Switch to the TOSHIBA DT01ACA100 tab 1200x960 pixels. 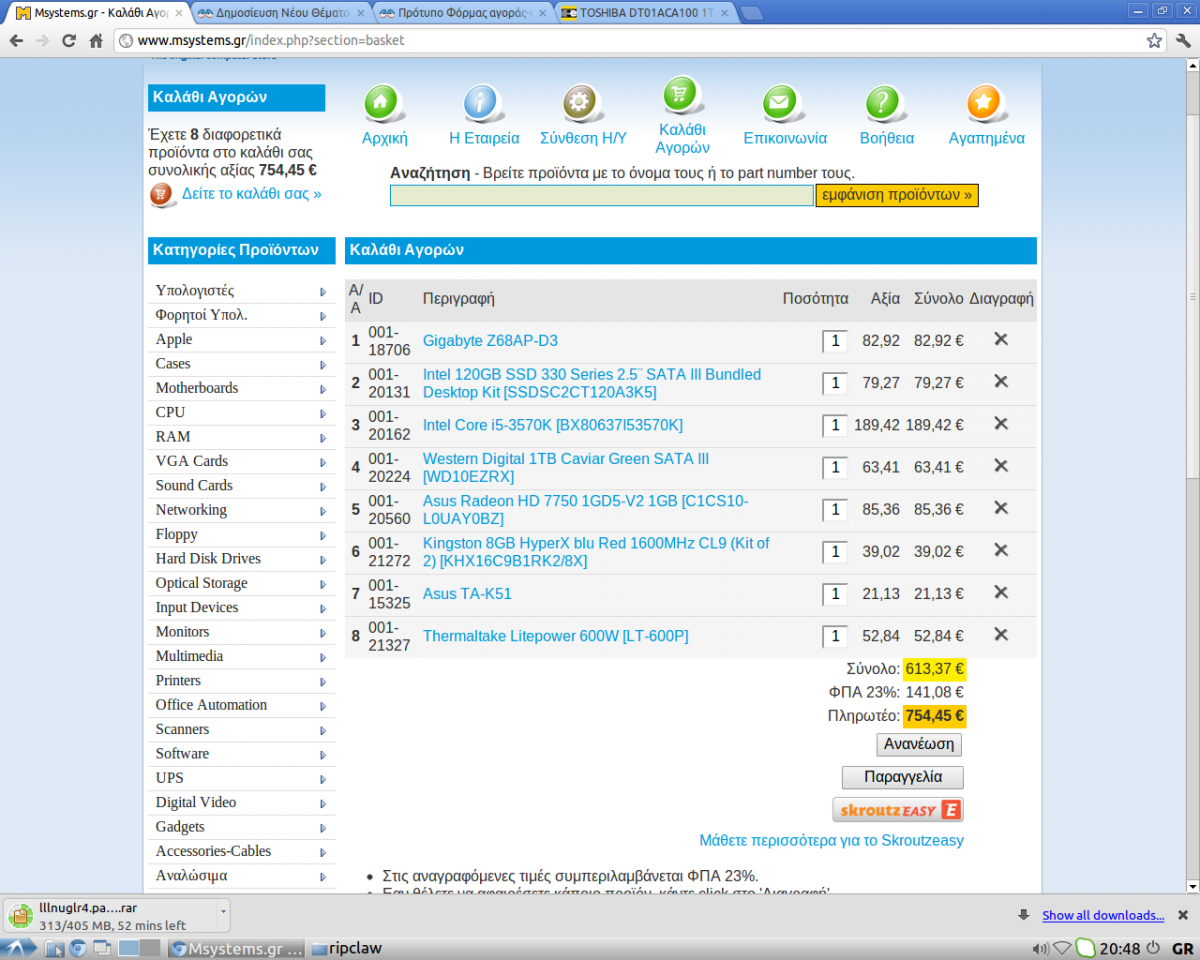pyautogui.click(x=648, y=13)
